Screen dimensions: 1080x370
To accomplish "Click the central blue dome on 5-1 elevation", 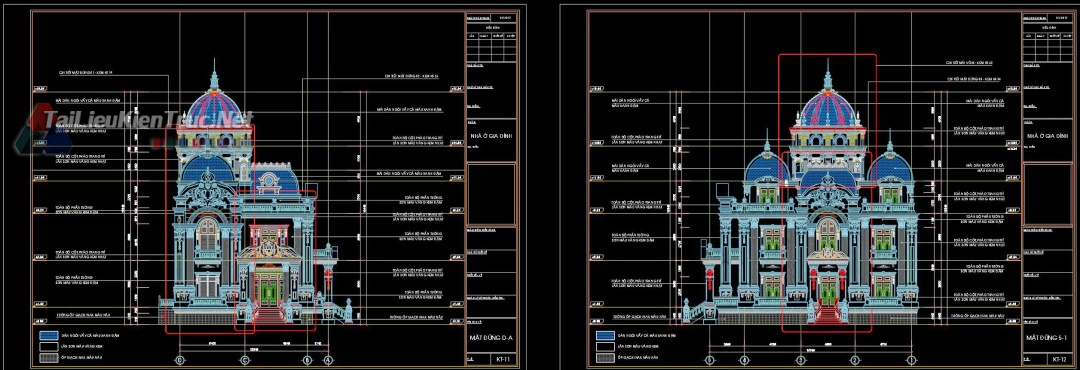I will pos(827,109).
